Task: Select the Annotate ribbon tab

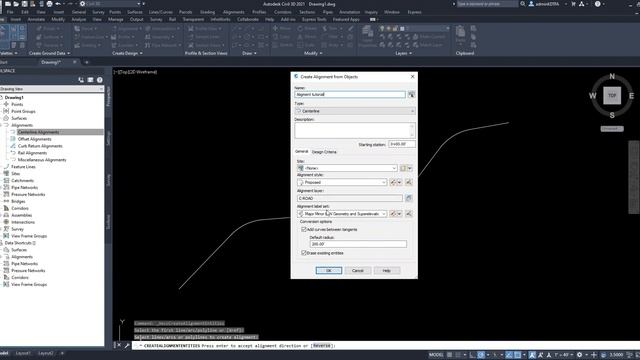Action: pyautogui.click(x=36, y=19)
